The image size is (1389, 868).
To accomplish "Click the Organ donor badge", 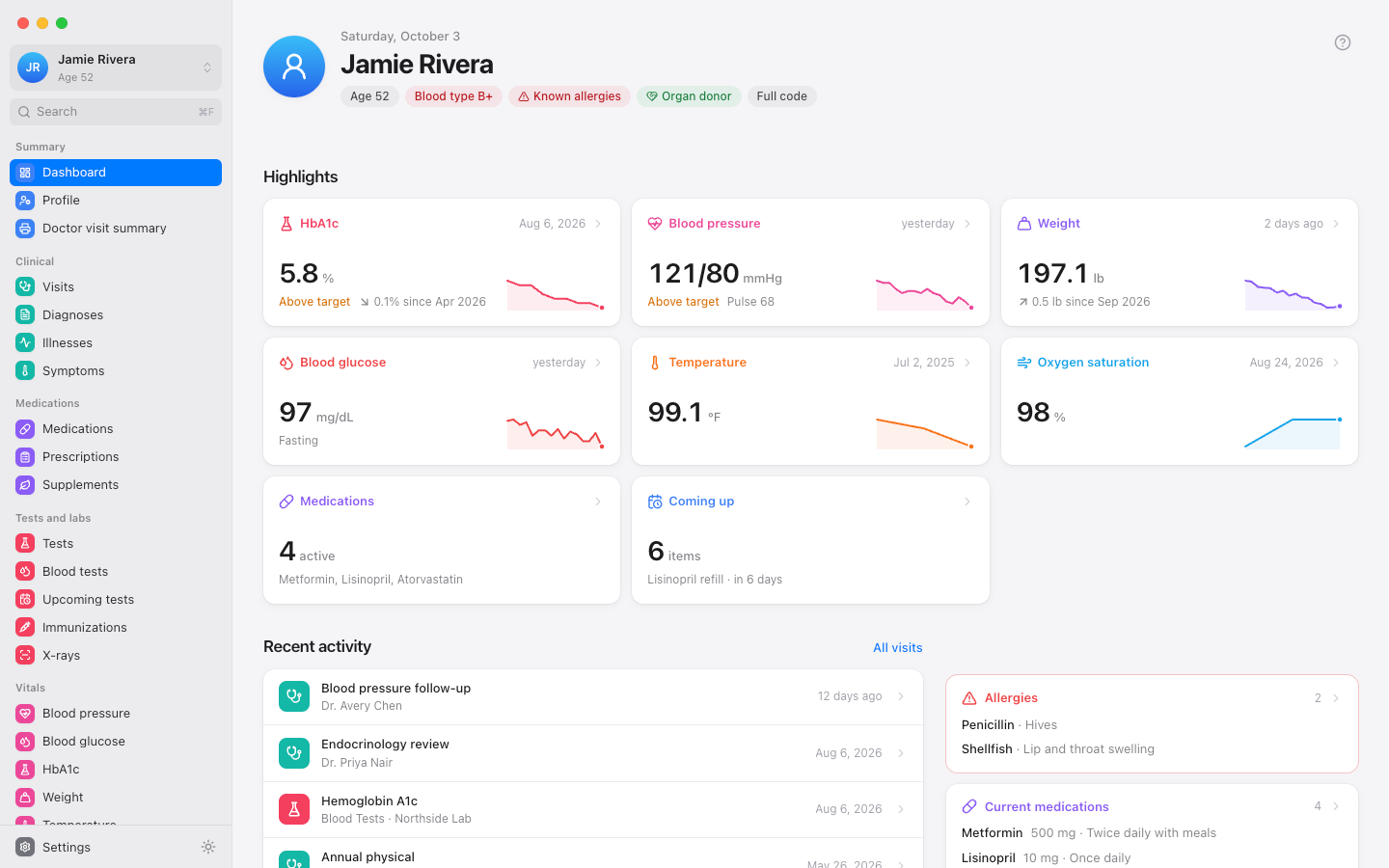I will (x=689, y=96).
